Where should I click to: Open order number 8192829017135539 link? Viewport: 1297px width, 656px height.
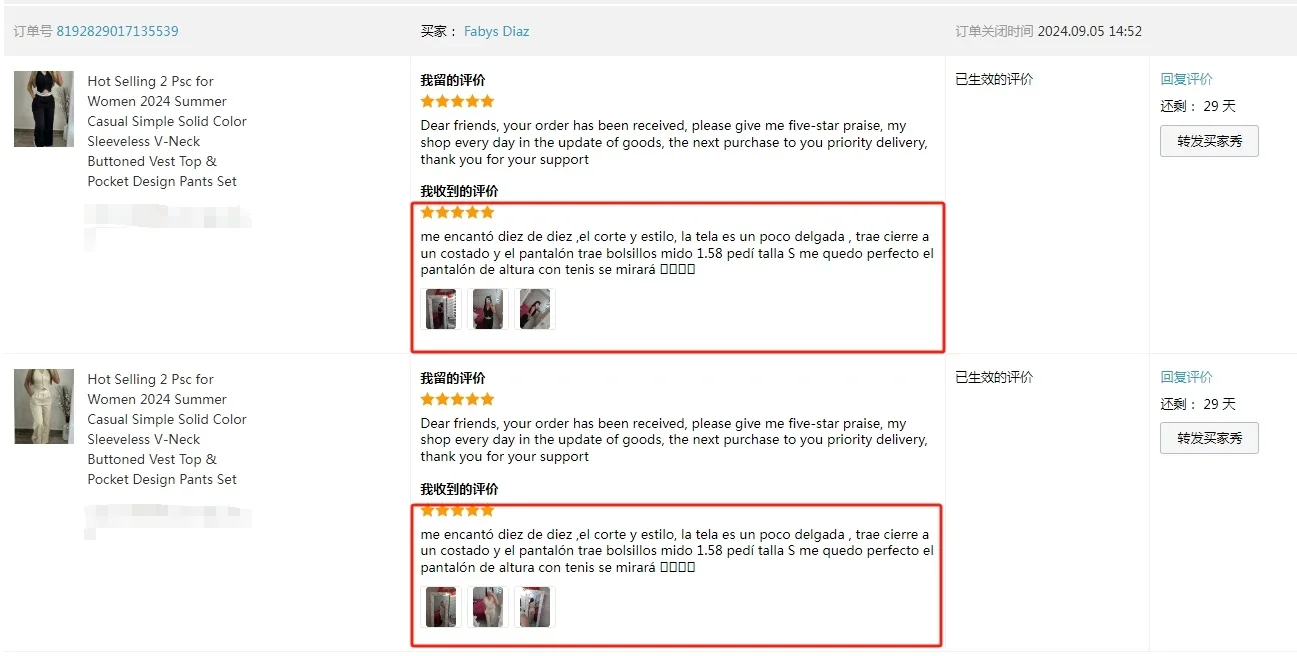pyautogui.click(x=117, y=31)
